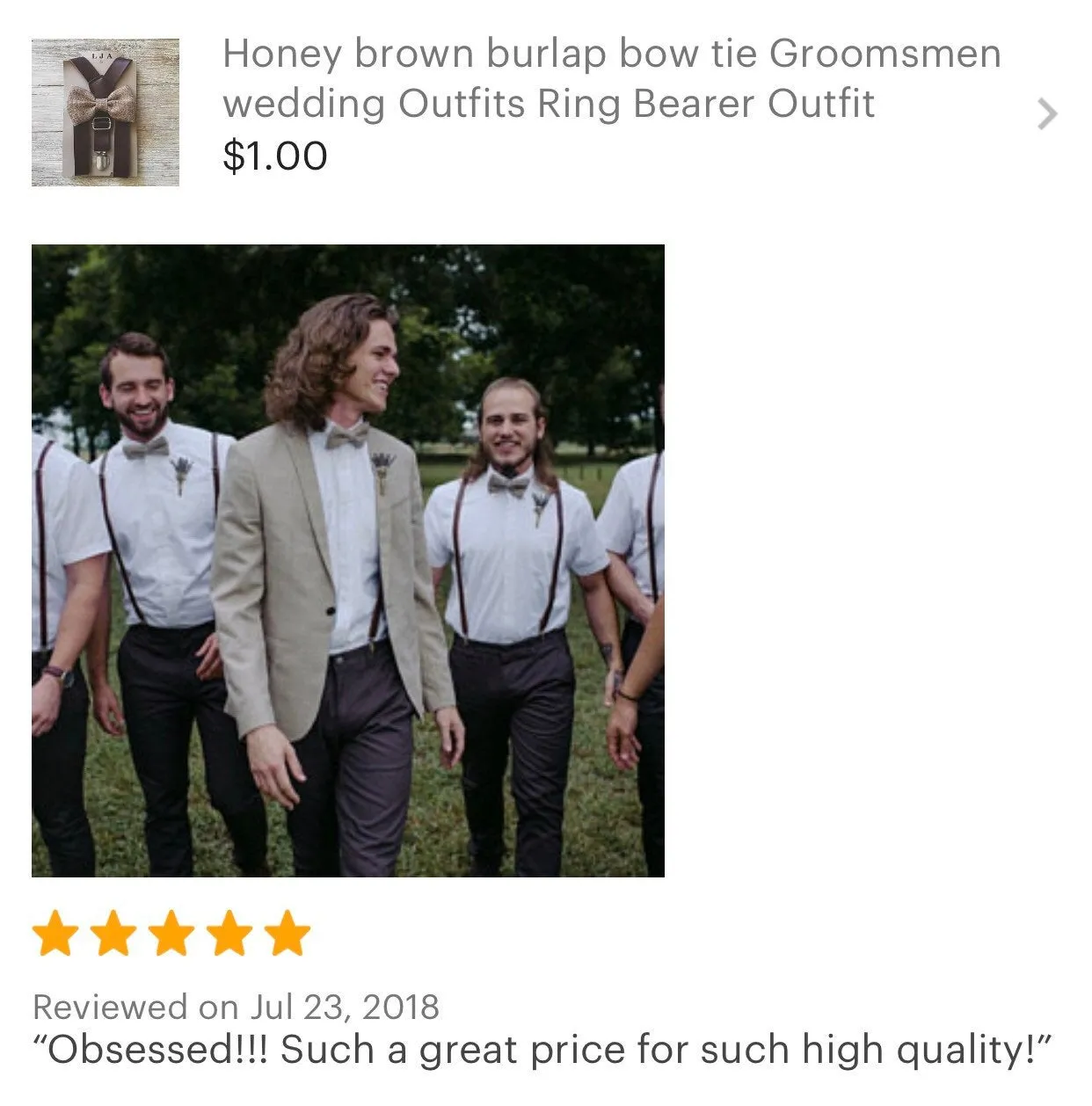Open the Honey brown burlap bow tie listing title
This screenshot has width=1092, height=1106.
tap(611, 78)
